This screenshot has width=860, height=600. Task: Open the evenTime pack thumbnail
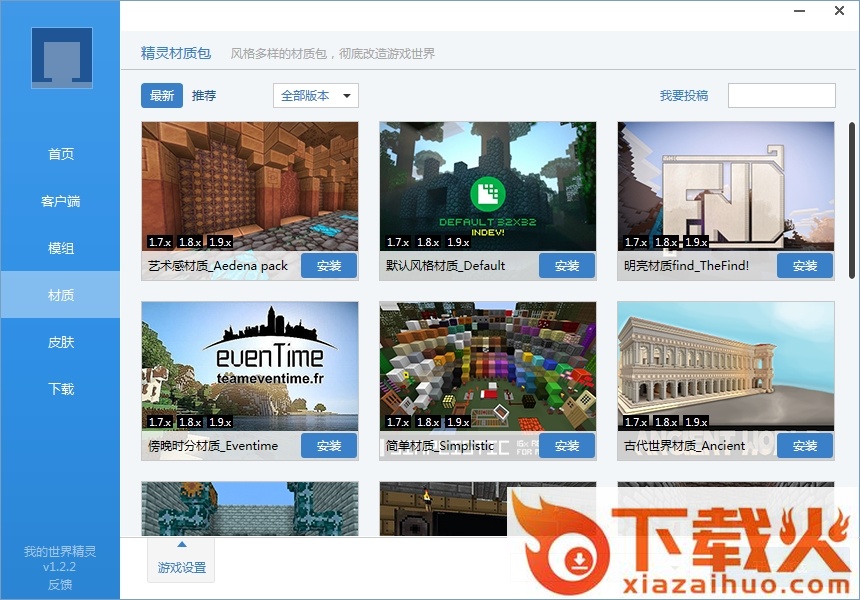250,366
